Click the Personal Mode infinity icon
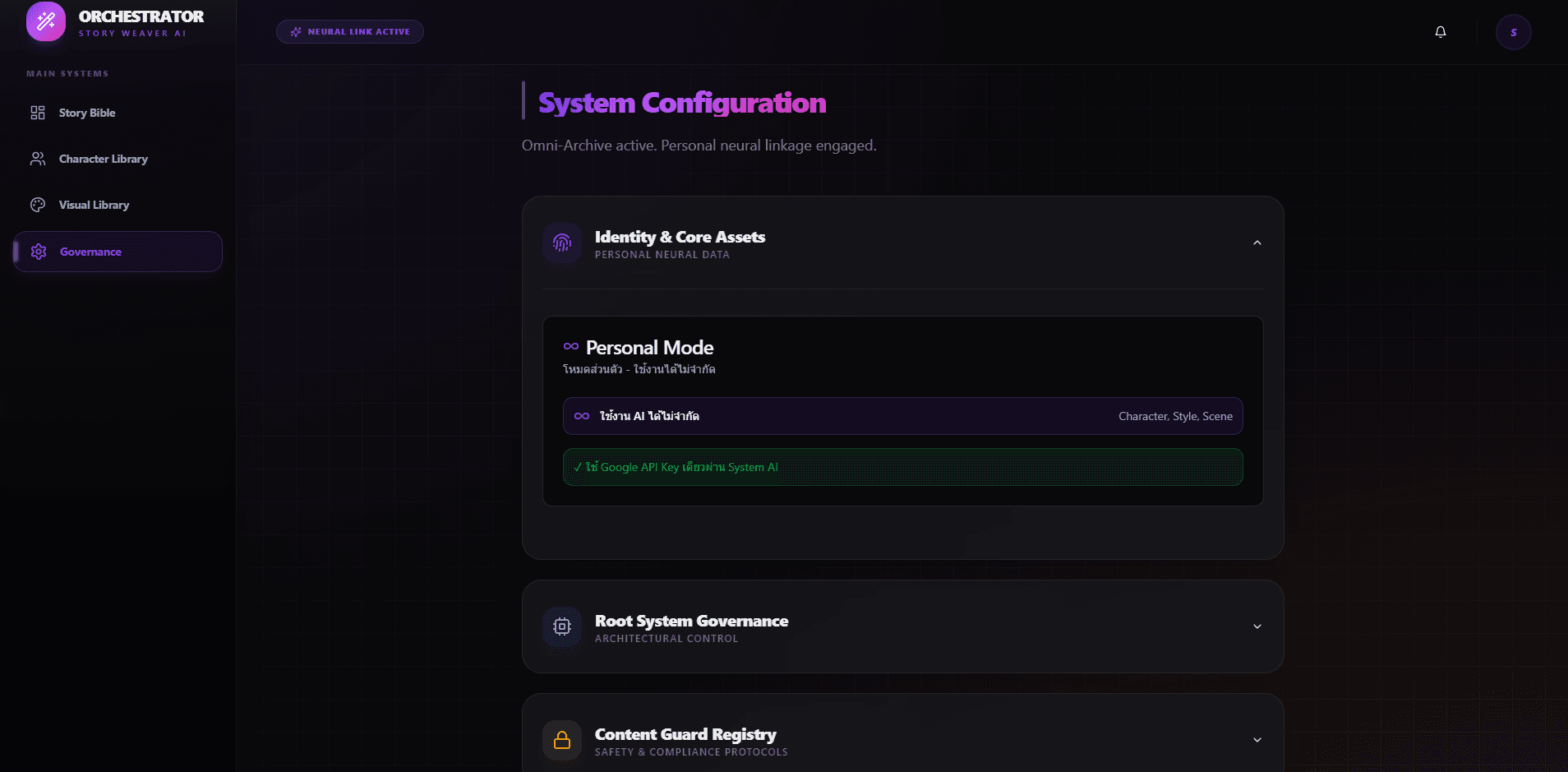Image resolution: width=1568 pixels, height=772 pixels. tap(570, 347)
